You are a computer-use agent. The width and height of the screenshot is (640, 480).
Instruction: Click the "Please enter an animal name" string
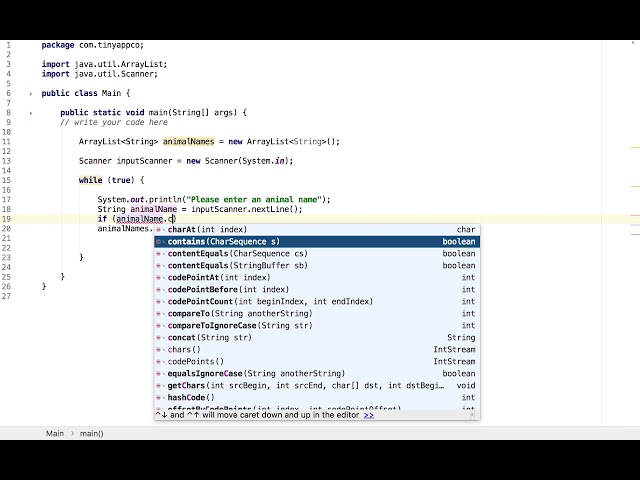(x=252, y=200)
